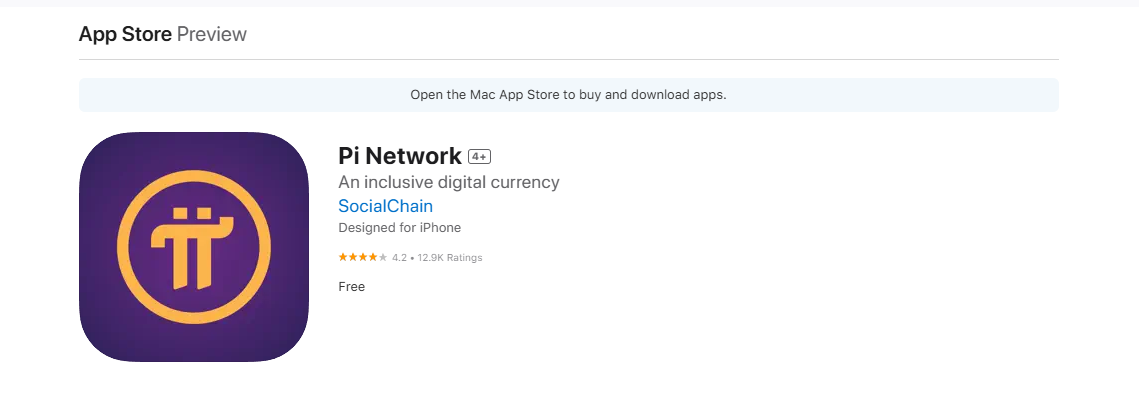This screenshot has height=393, width=1139.
Task: Open the SocialChain developer page
Action: pyautogui.click(x=386, y=206)
